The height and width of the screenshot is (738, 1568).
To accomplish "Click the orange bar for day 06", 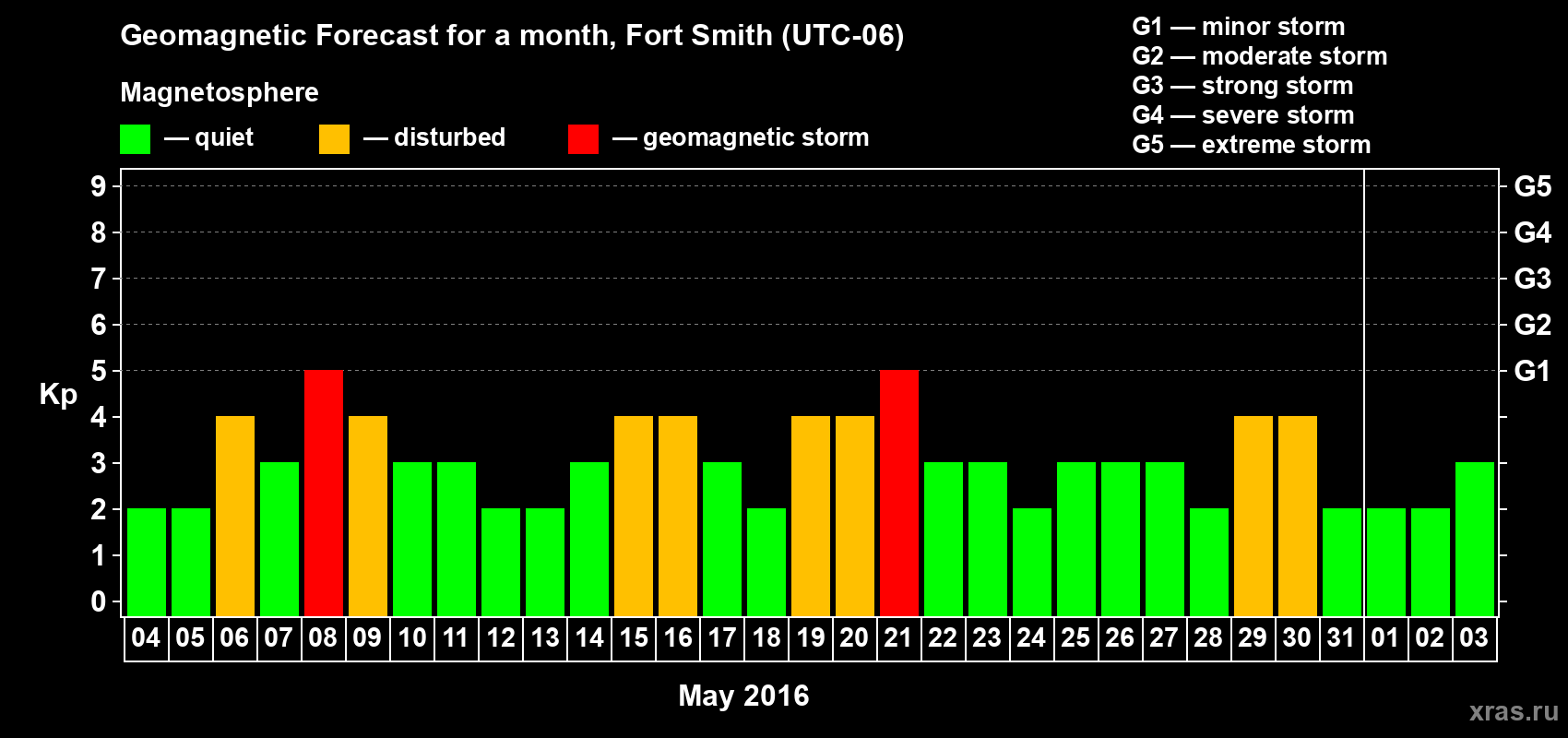I will (x=235, y=516).
